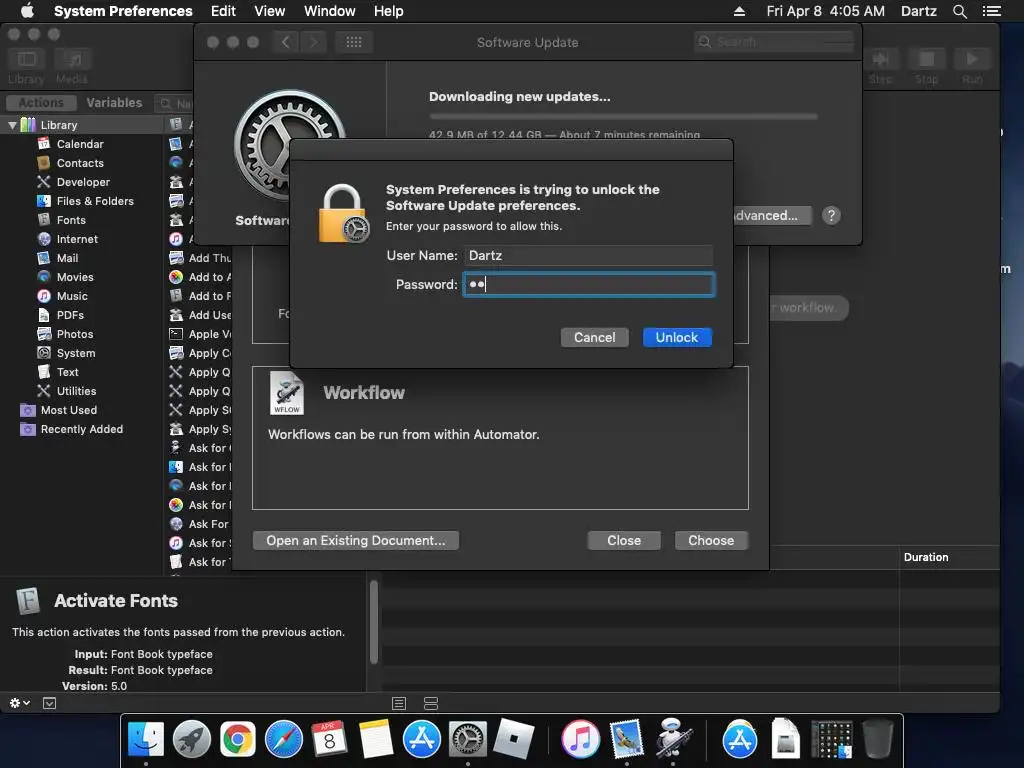Open Notes from the Dock

tap(376, 739)
